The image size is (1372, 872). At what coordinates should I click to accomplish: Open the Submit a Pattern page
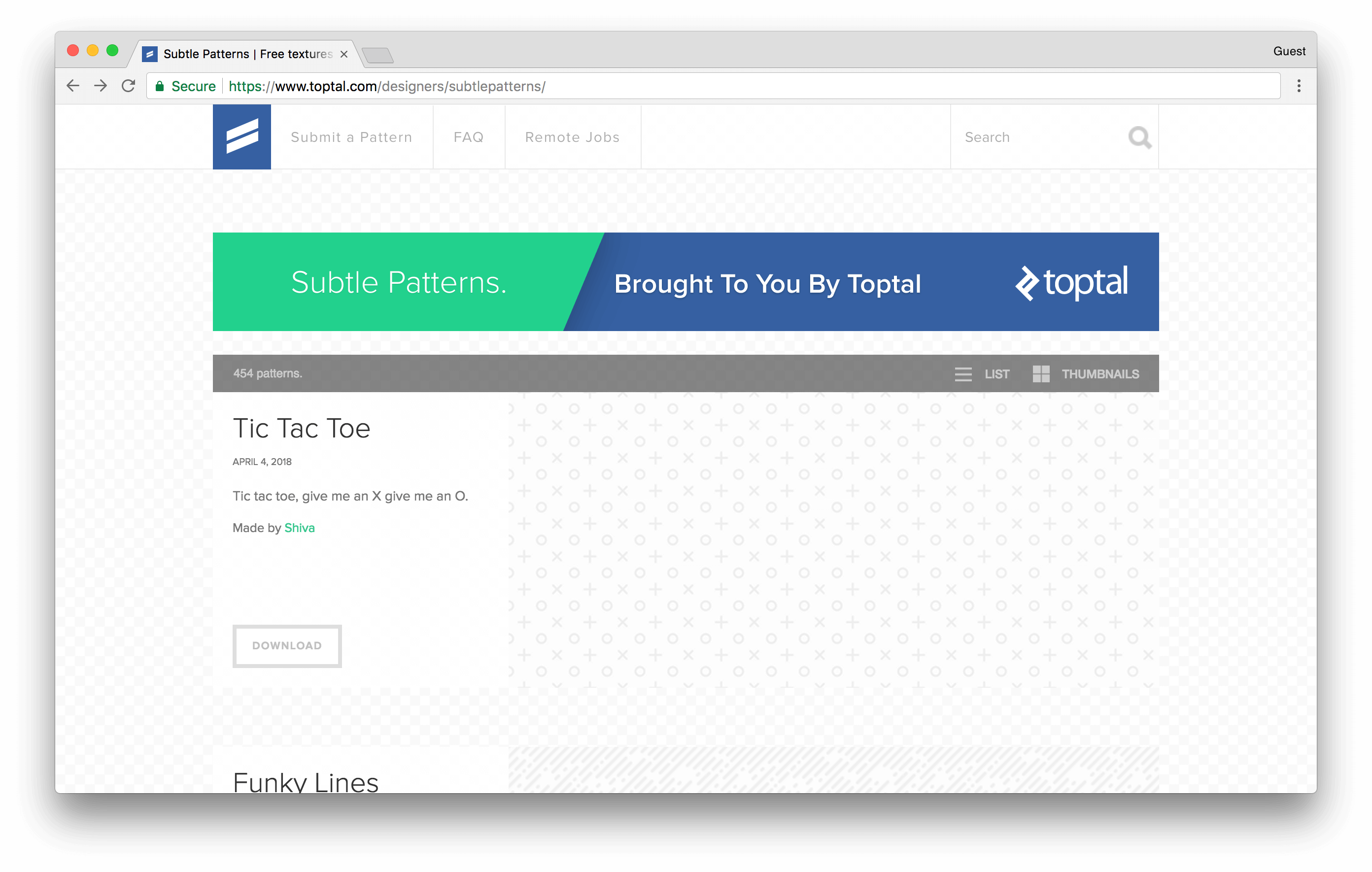(351, 137)
